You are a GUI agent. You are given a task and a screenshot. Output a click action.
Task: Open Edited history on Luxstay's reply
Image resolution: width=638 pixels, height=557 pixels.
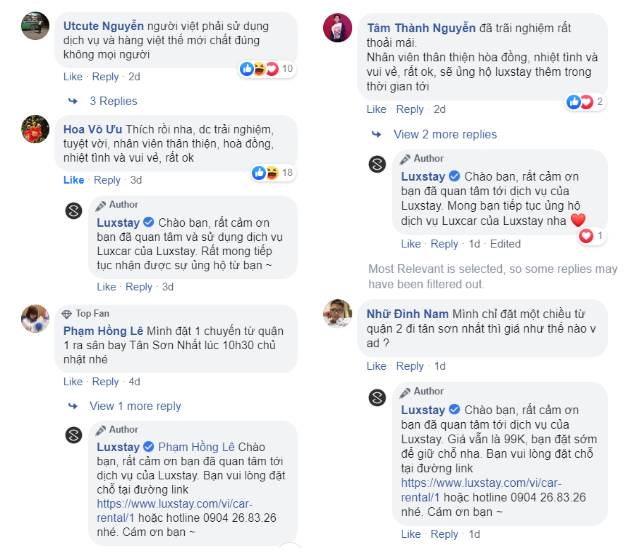click(x=506, y=244)
